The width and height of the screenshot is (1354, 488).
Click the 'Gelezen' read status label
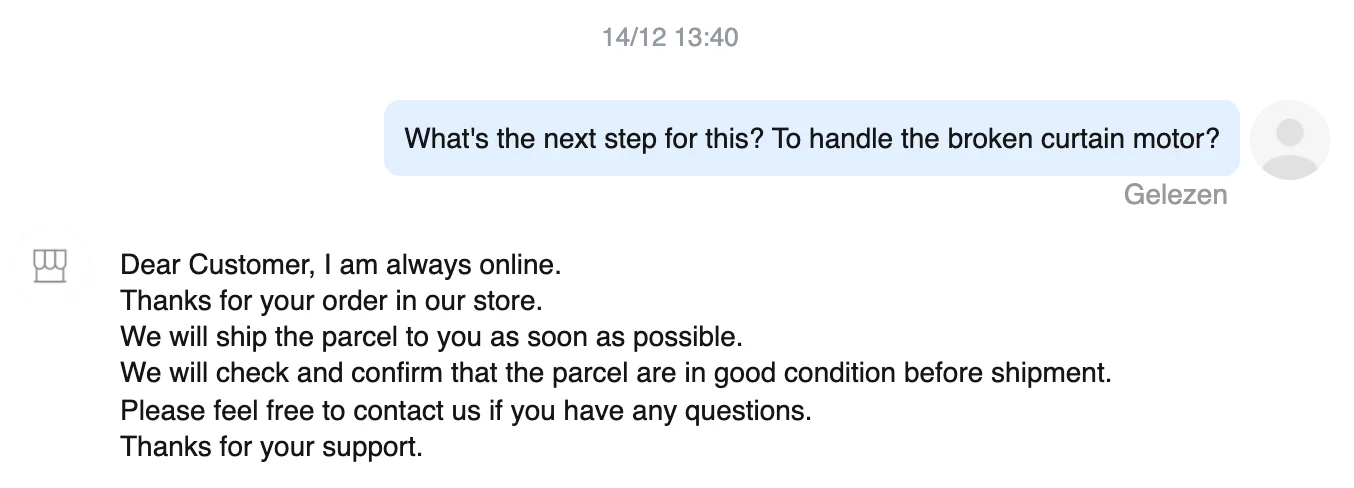1175,194
